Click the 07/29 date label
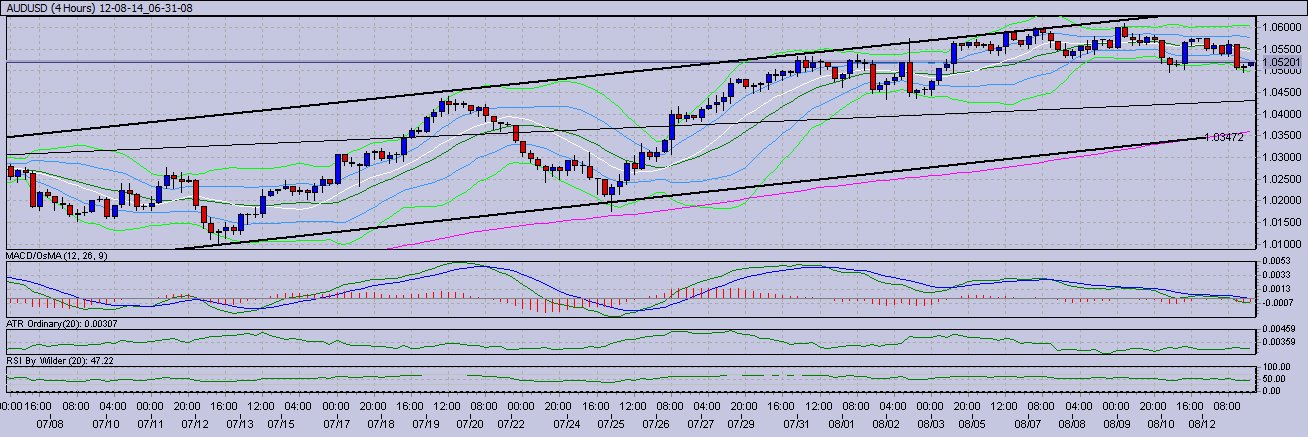 tap(741, 424)
